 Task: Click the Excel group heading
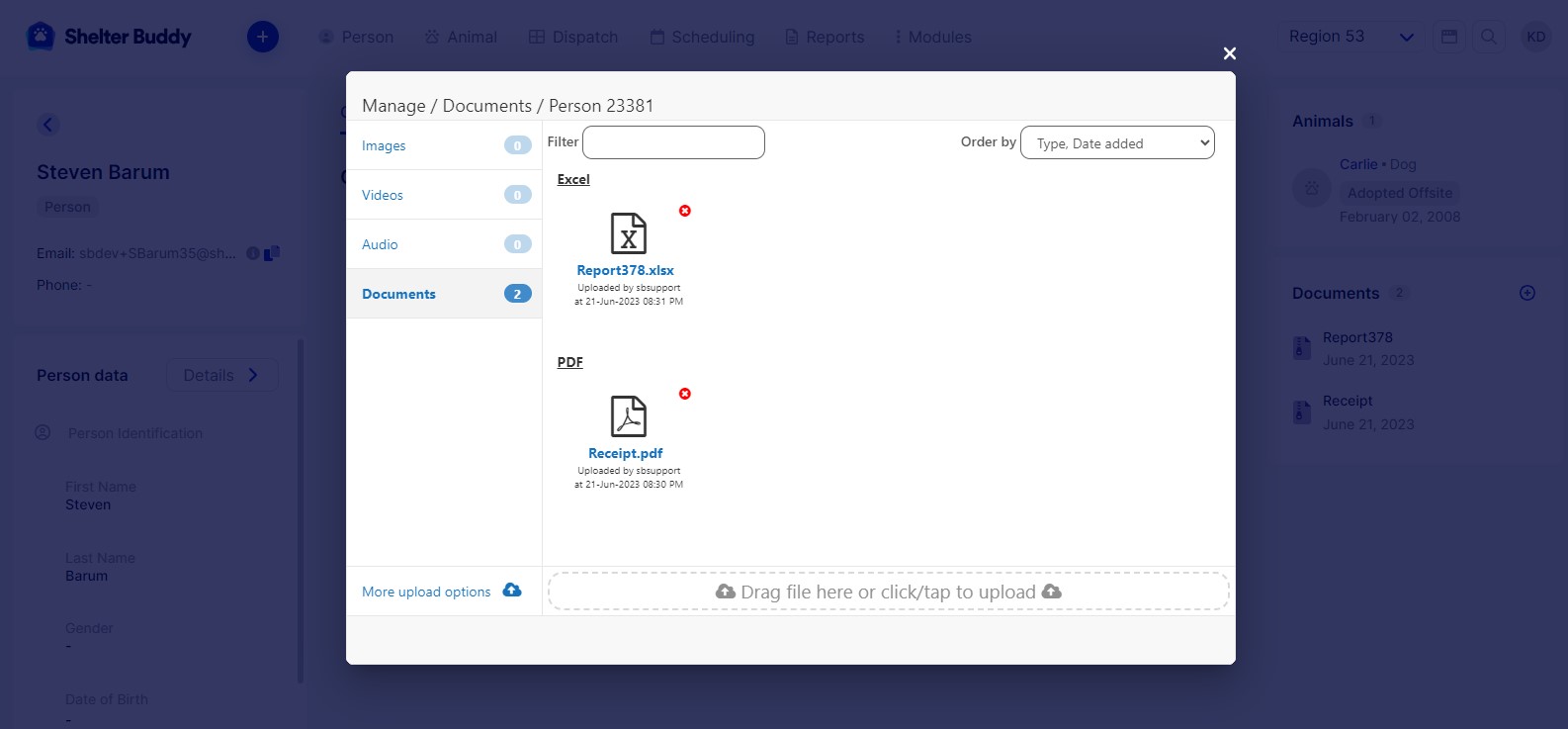pyautogui.click(x=573, y=179)
